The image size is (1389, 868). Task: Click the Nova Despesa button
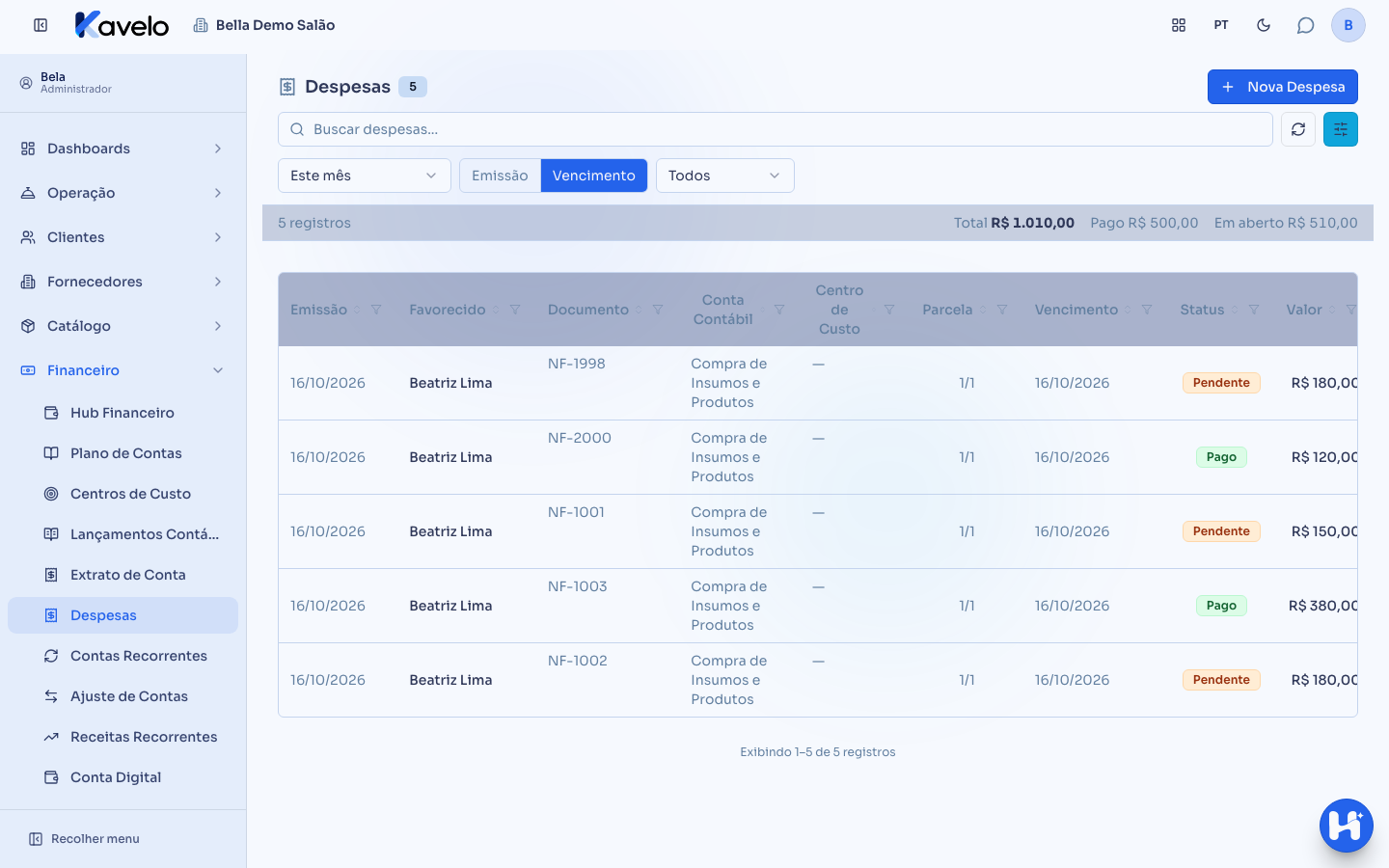[x=1283, y=87]
